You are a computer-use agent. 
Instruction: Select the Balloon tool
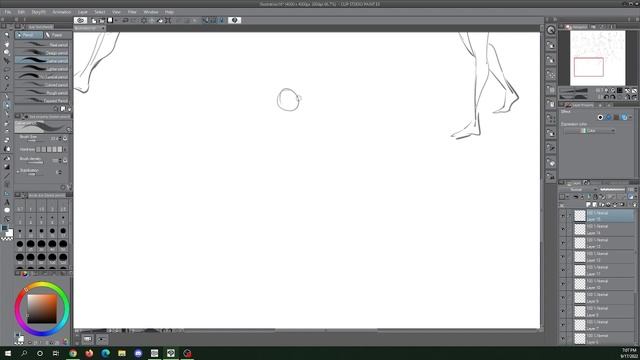pyautogui.click(x=7, y=210)
